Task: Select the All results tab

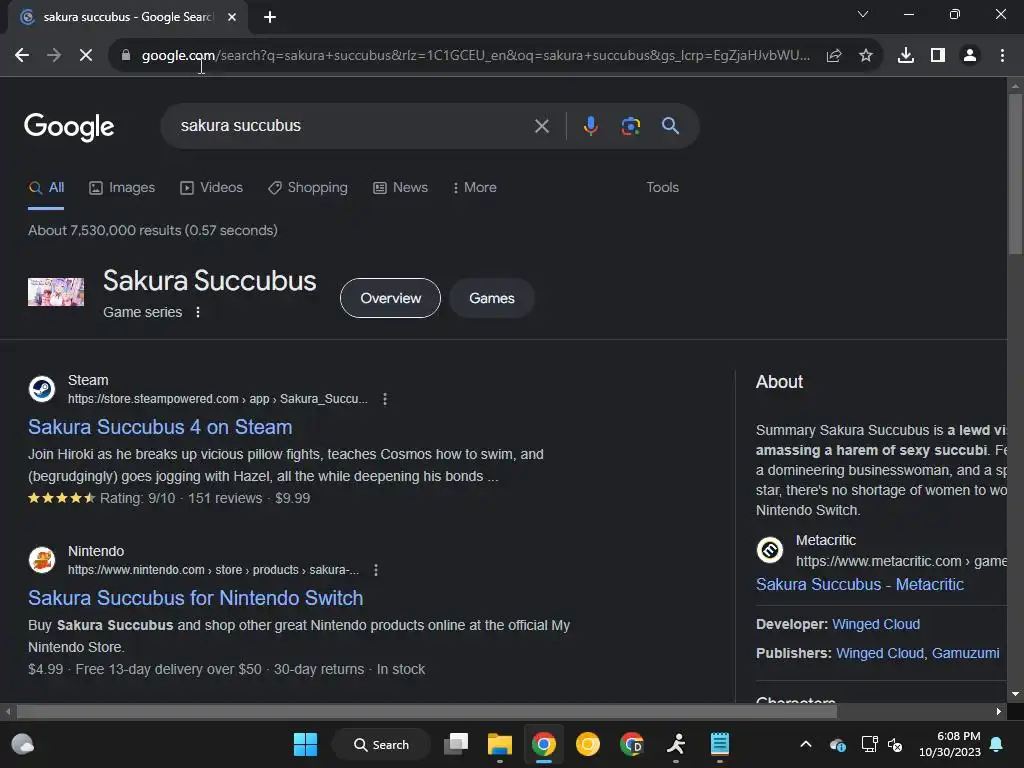Action: tap(46, 187)
